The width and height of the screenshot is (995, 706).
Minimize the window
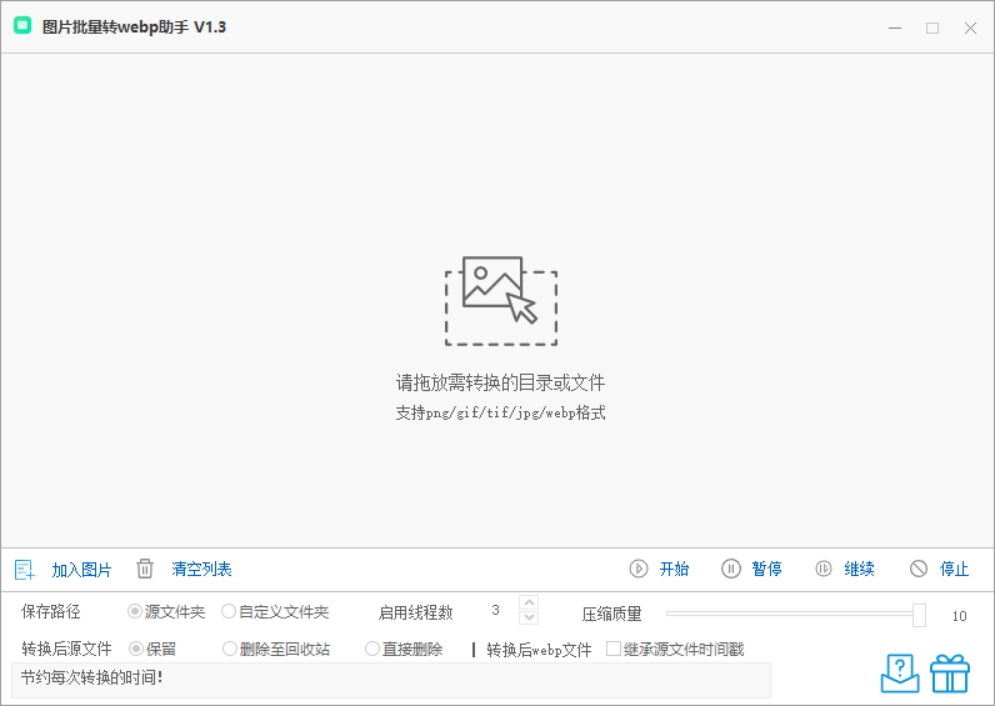(x=895, y=28)
